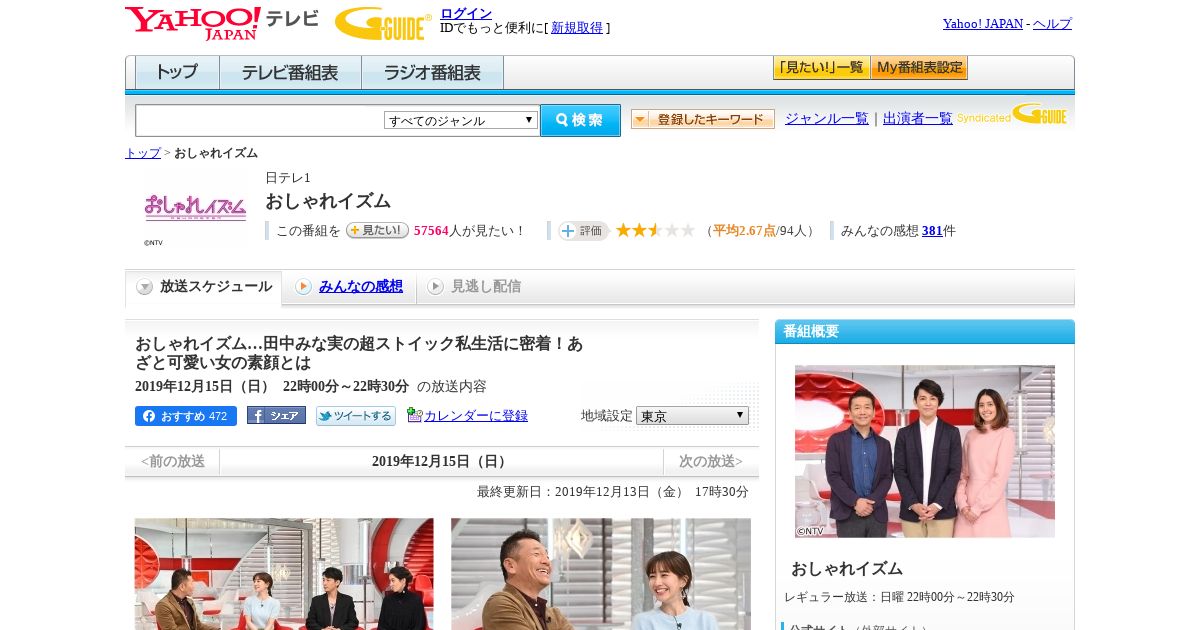Screen dimensions: 1200x630
Task: Click the 新規取得 link
Action: tap(577, 28)
